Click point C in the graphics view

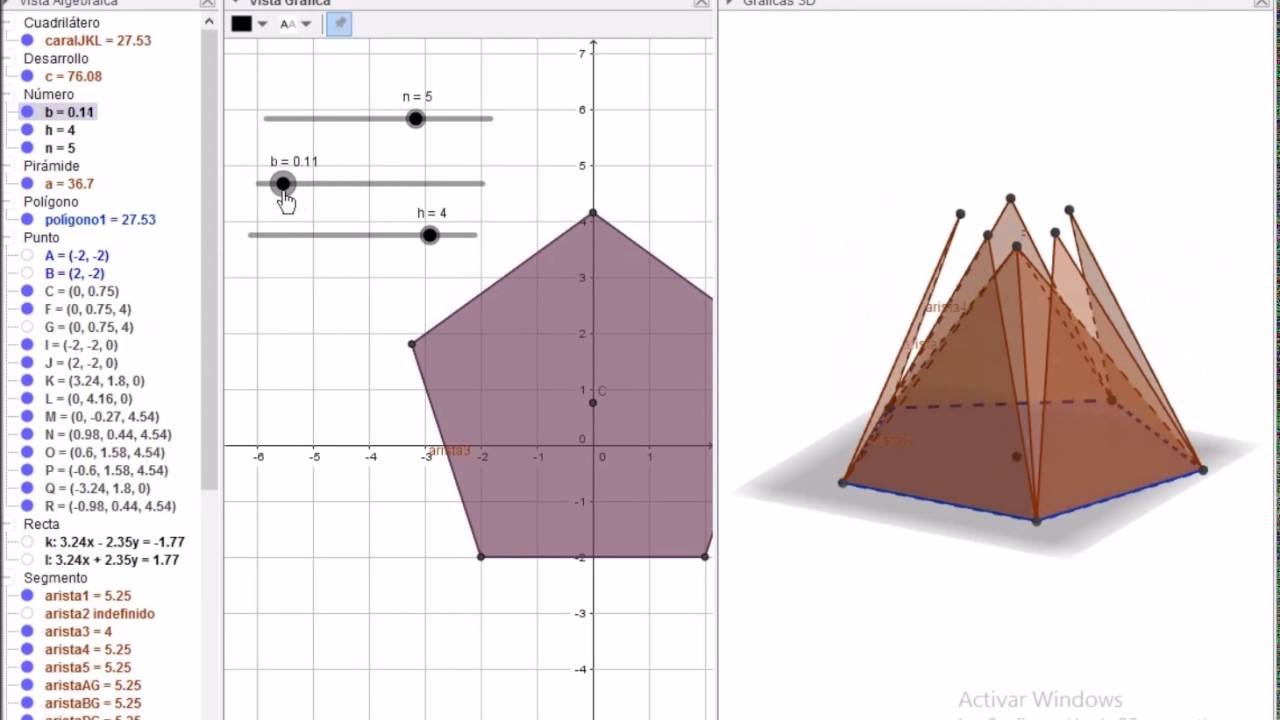(x=593, y=403)
